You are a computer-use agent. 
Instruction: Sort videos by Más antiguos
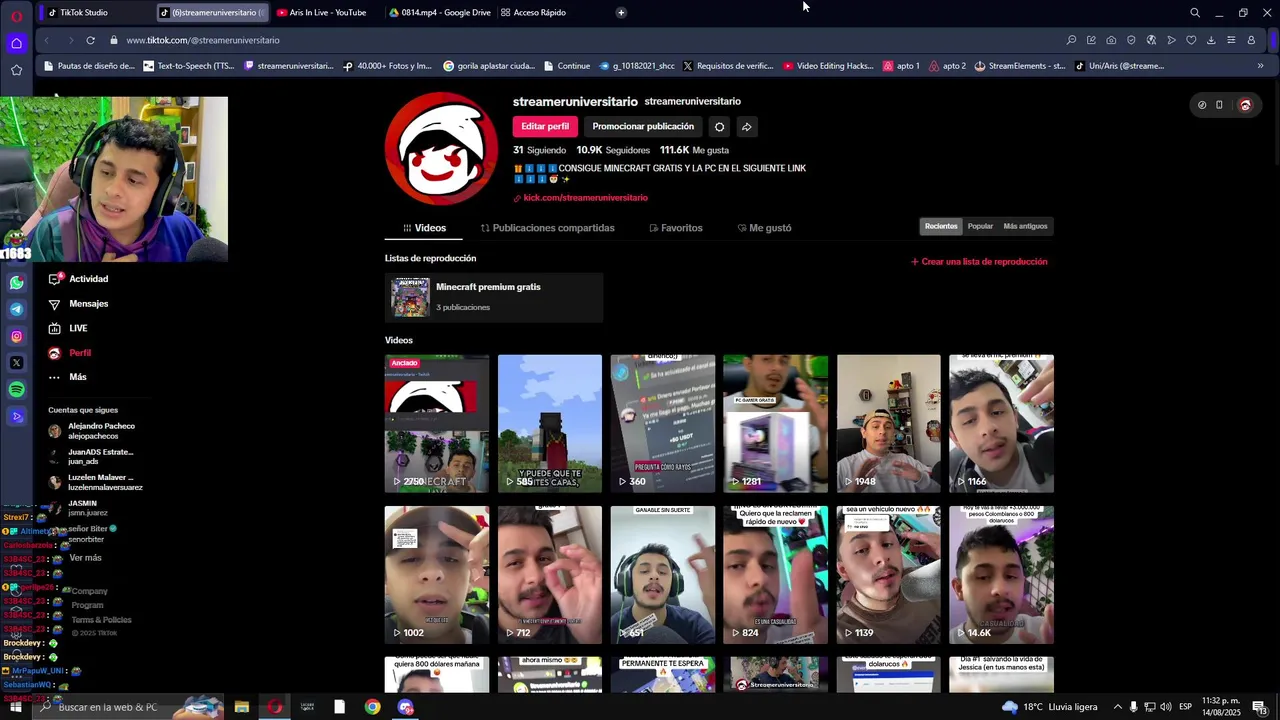1025,226
